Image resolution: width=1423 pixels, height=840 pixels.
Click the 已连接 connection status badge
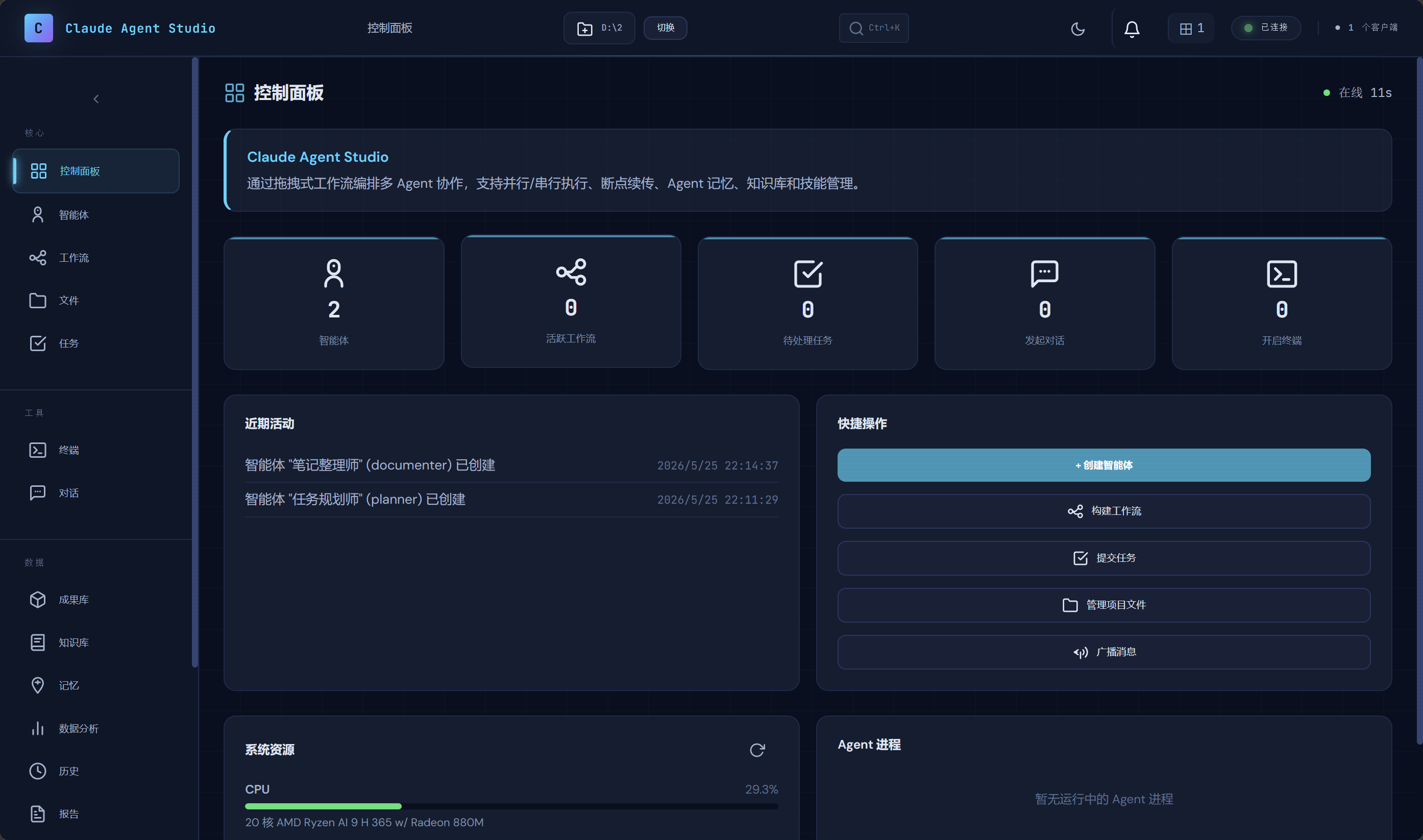click(x=1266, y=28)
